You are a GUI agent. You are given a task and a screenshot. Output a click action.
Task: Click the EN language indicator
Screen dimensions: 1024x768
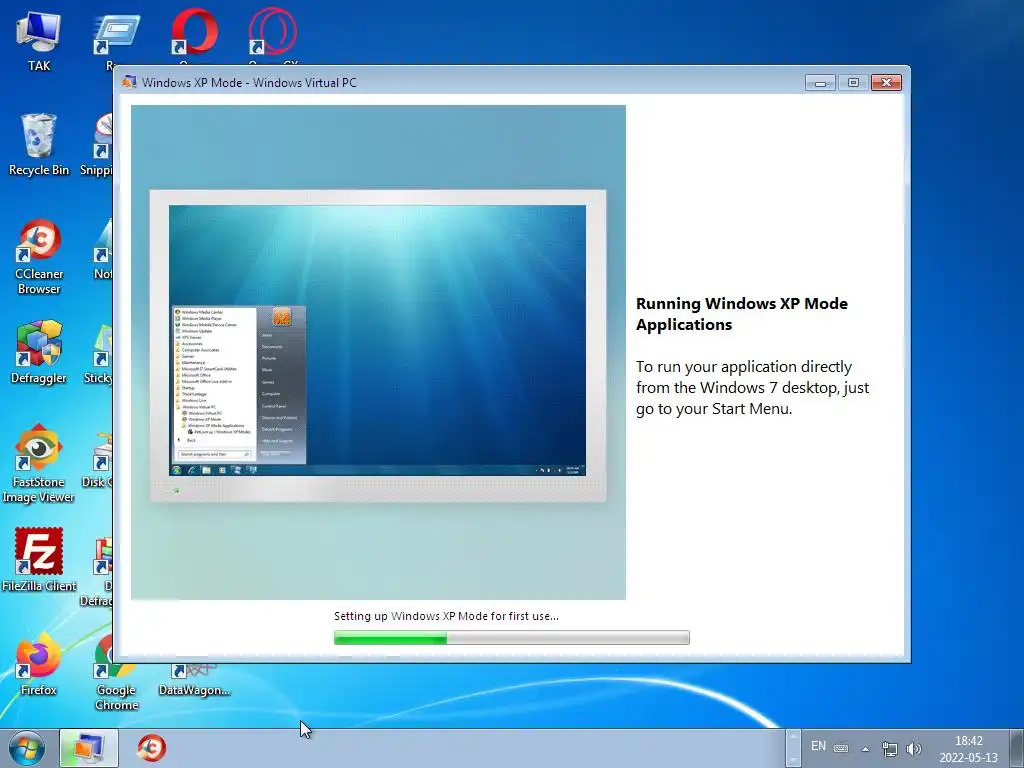point(818,746)
